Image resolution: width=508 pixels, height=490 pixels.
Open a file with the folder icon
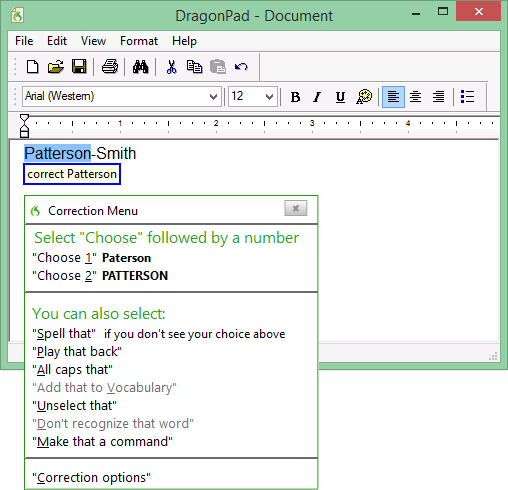pyautogui.click(x=56, y=67)
